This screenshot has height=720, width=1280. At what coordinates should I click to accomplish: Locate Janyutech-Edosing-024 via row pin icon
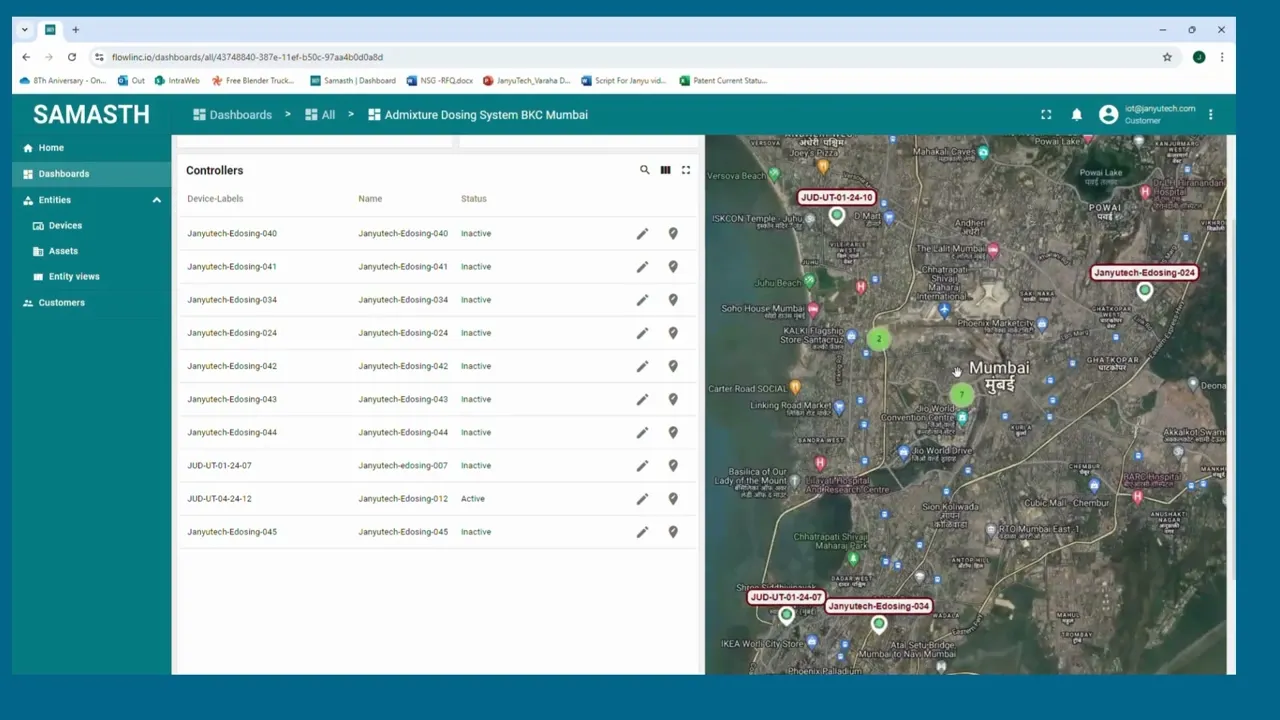pos(673,333)
